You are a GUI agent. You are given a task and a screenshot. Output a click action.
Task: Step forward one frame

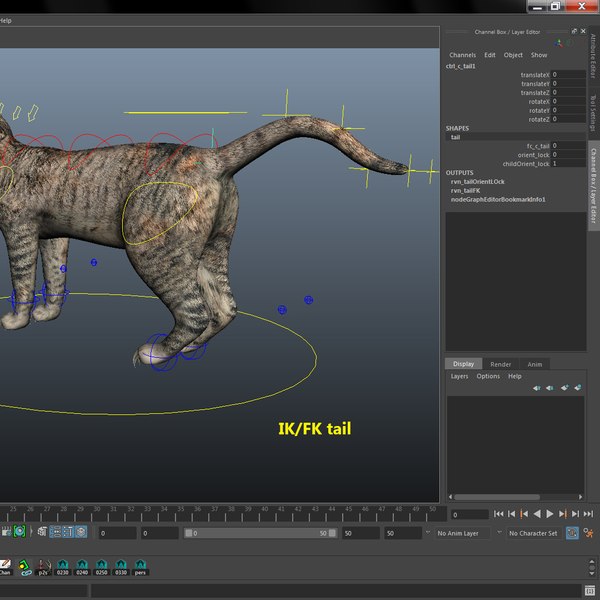[x=575, y=514]
